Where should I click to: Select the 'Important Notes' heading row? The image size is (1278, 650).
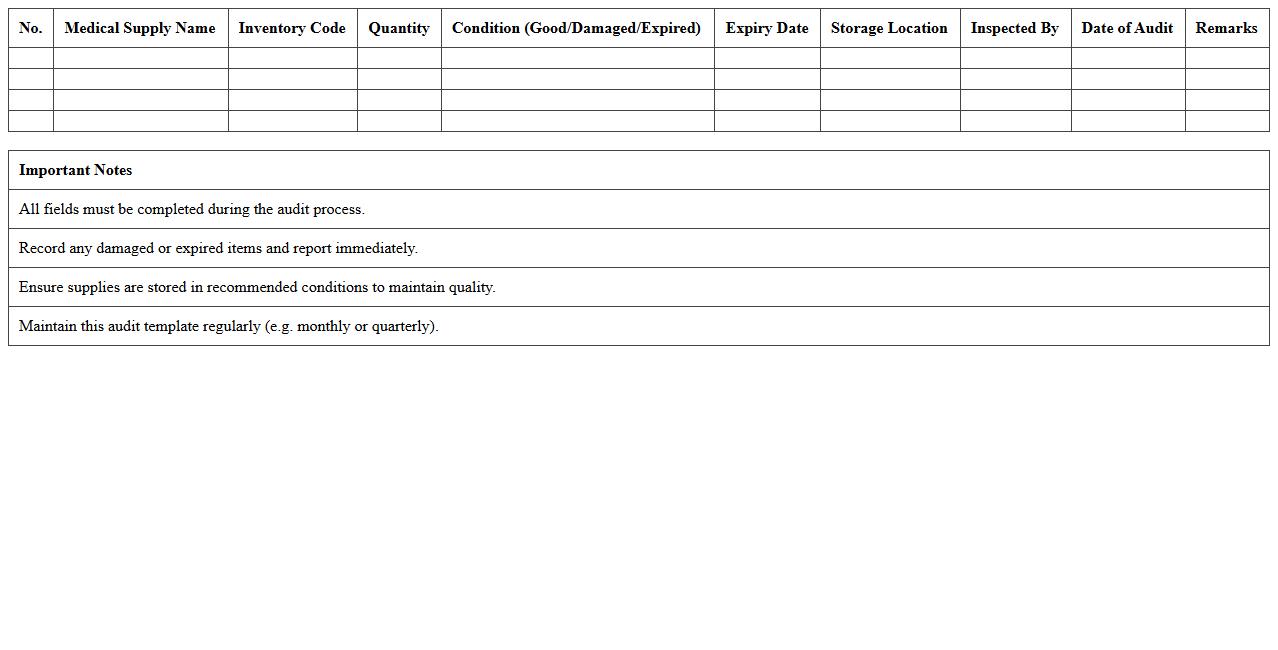75,170
